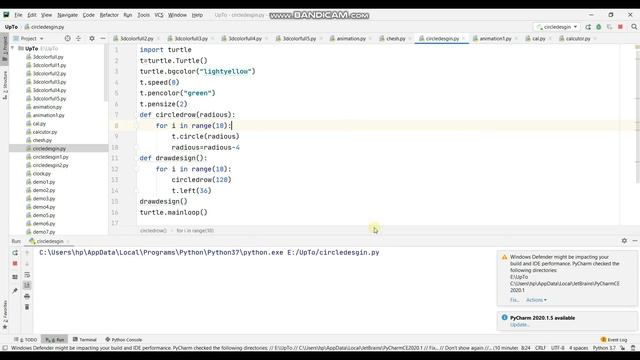
Task: Clear all console output with trash icon
Action: click(27, 307)
